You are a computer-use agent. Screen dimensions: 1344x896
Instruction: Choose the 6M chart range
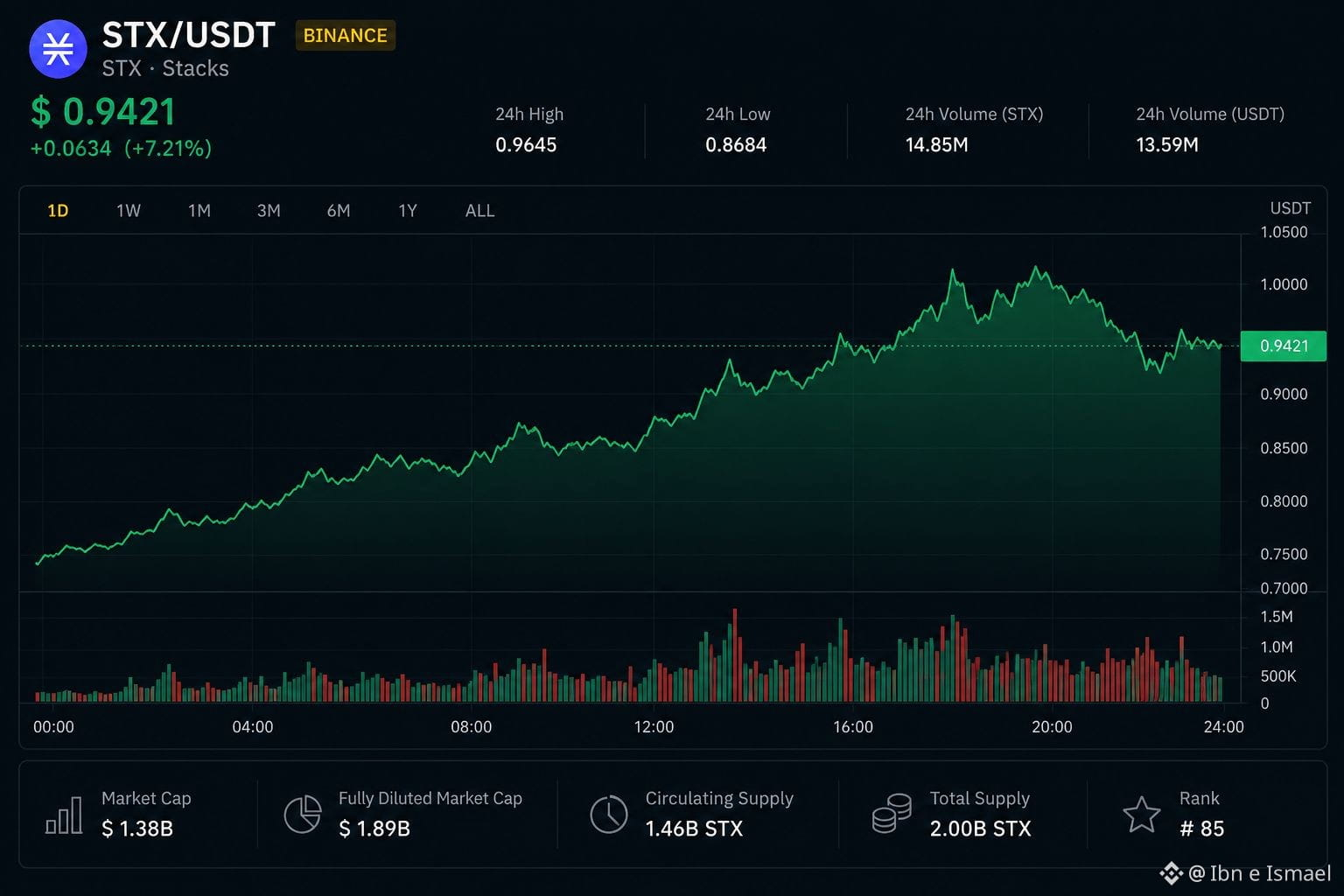pos(339,211)
